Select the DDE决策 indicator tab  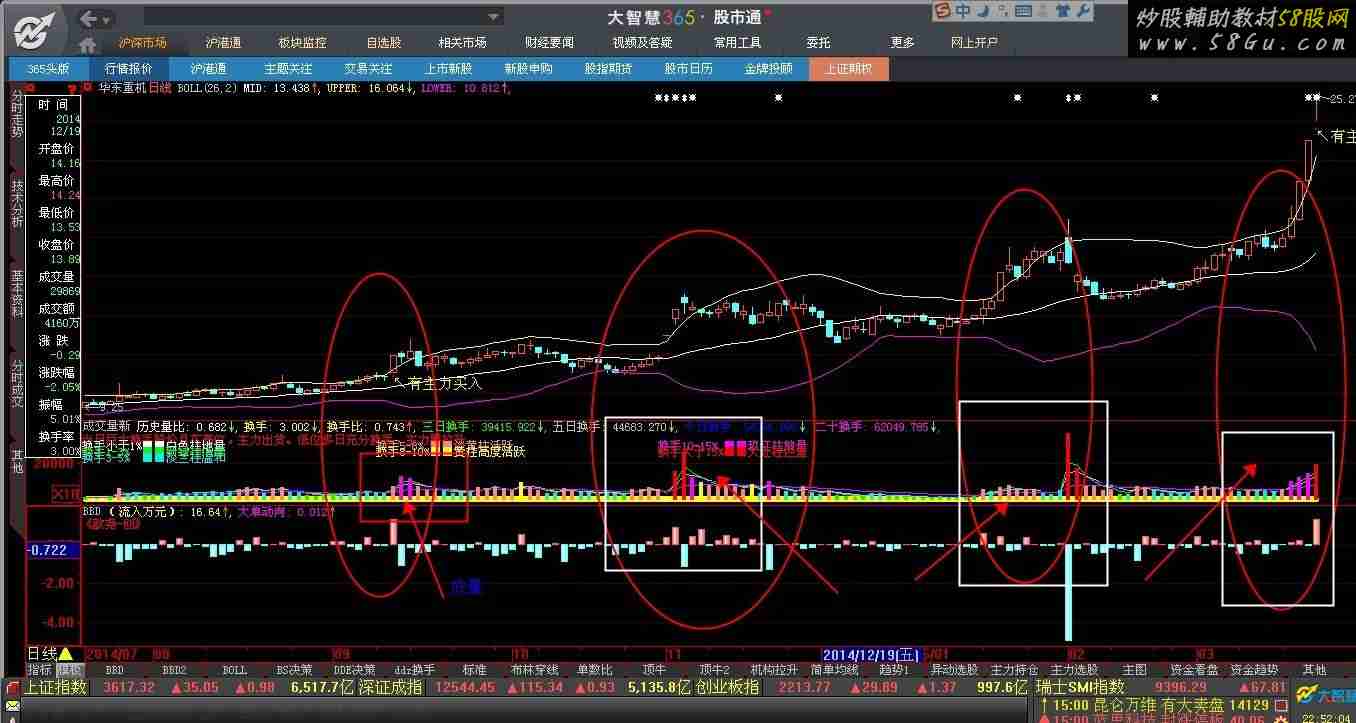[355, 670]
